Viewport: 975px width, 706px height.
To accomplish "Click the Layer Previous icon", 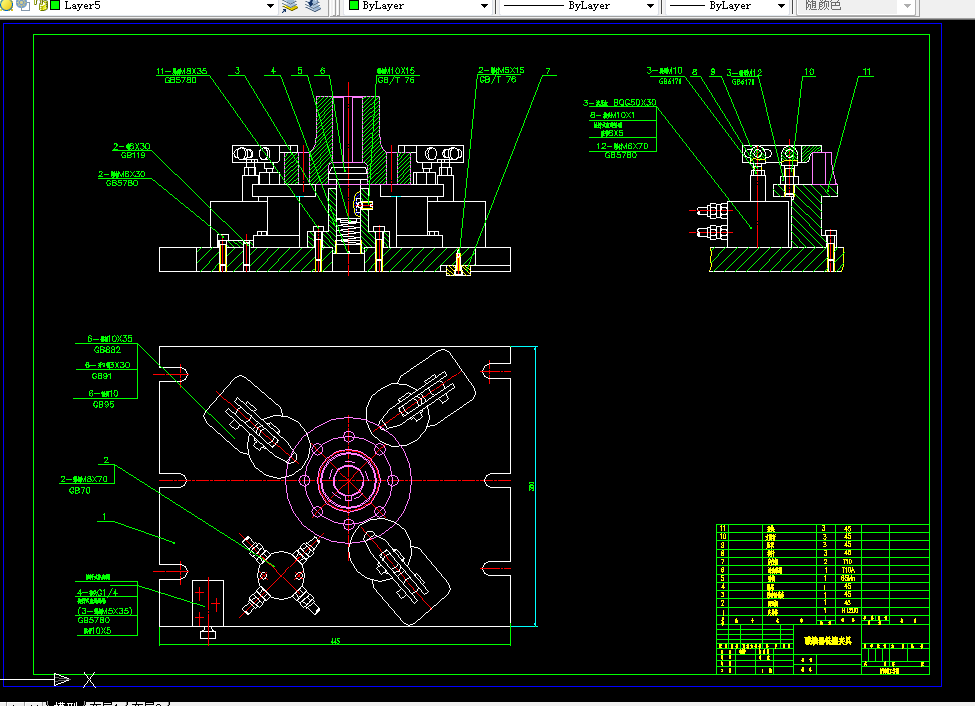I will 313,6.
